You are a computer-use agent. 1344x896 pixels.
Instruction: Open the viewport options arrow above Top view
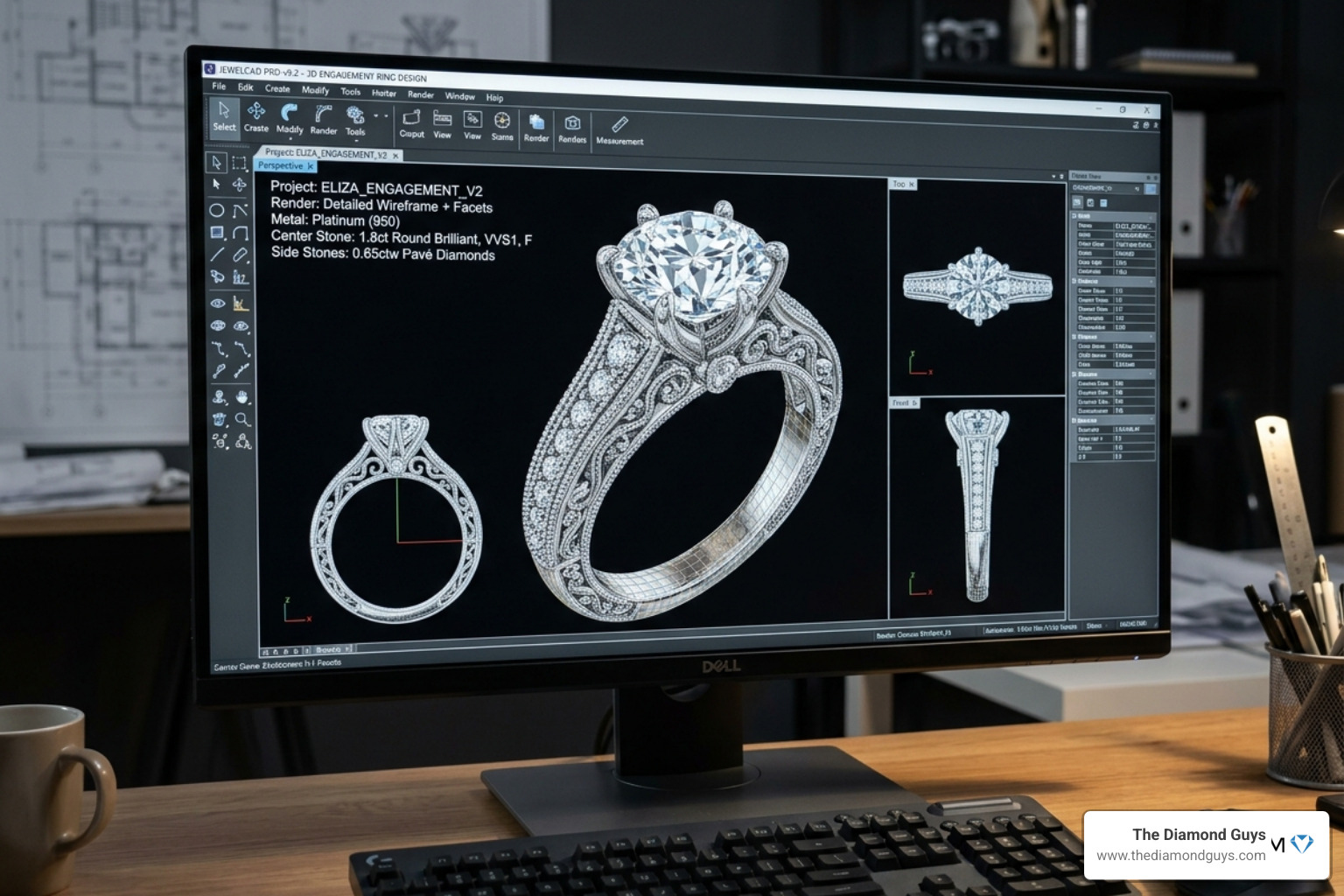1053,176
